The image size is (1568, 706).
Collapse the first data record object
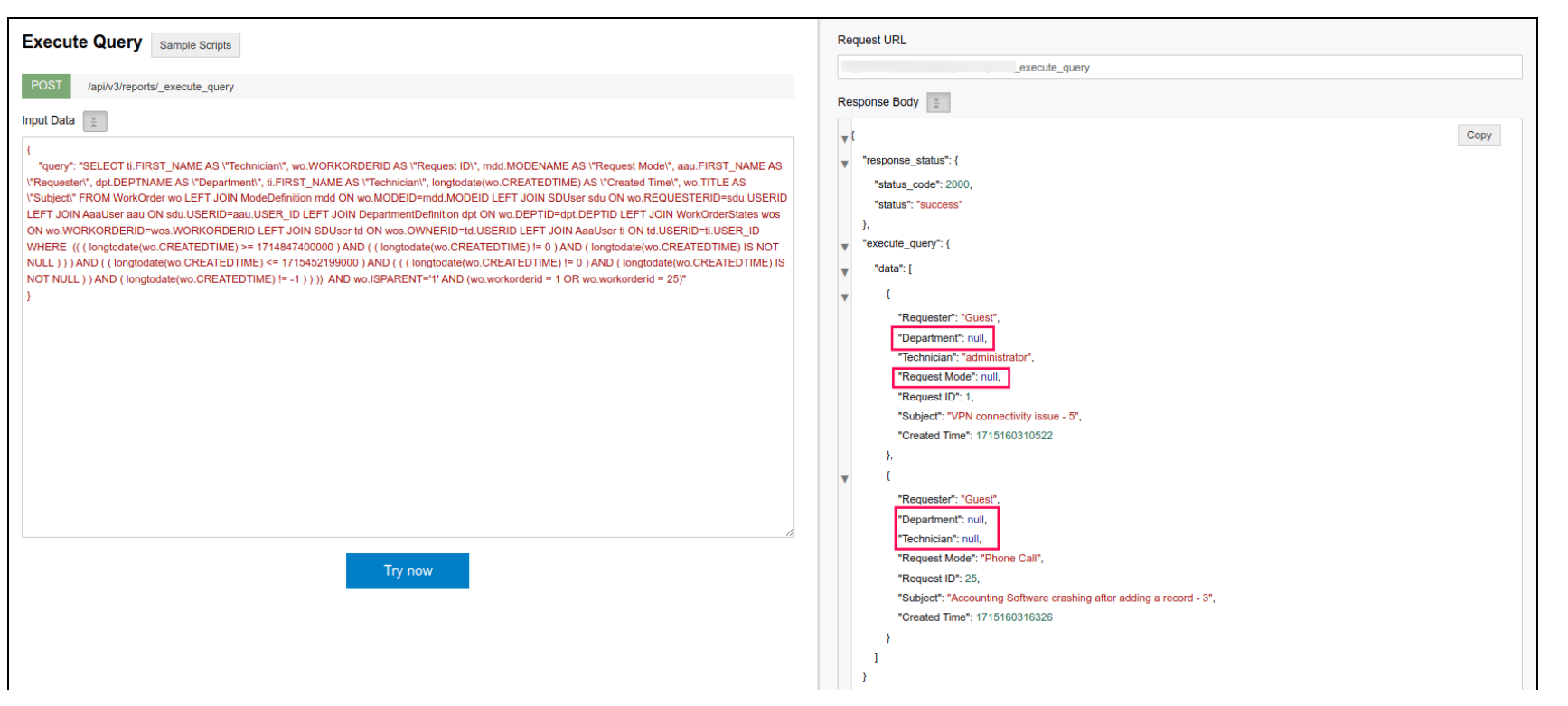point(845,297)
